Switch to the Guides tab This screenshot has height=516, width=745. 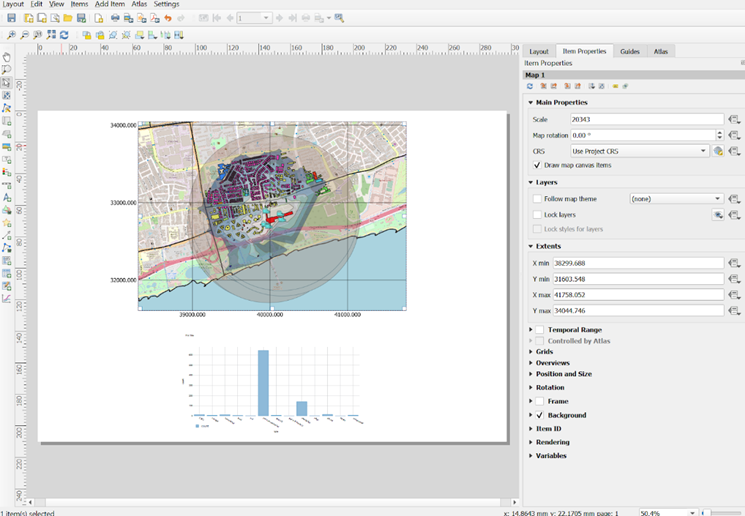629,51
